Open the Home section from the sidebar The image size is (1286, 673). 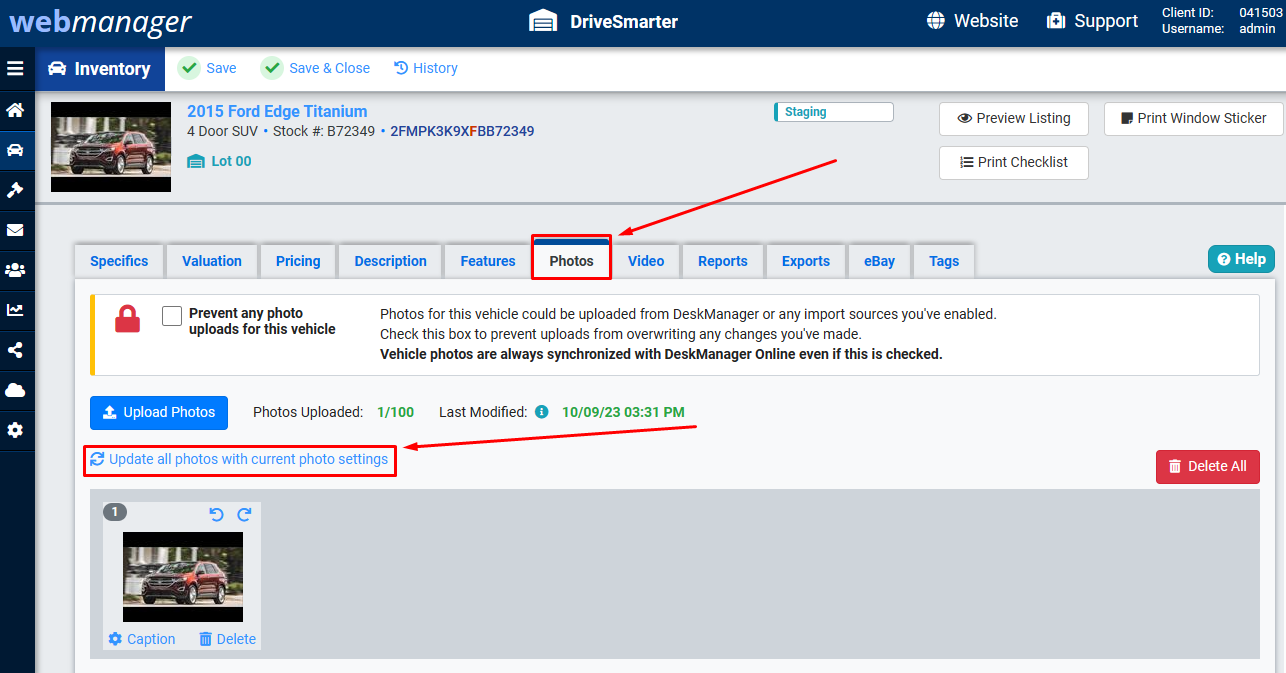(16, 110)
